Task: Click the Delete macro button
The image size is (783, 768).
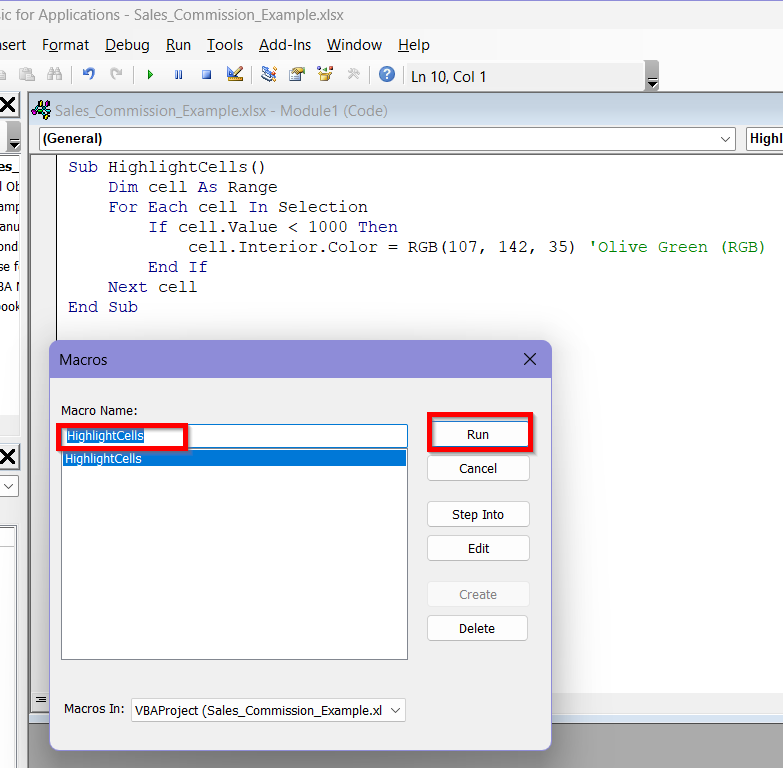Action: point(477,628)
